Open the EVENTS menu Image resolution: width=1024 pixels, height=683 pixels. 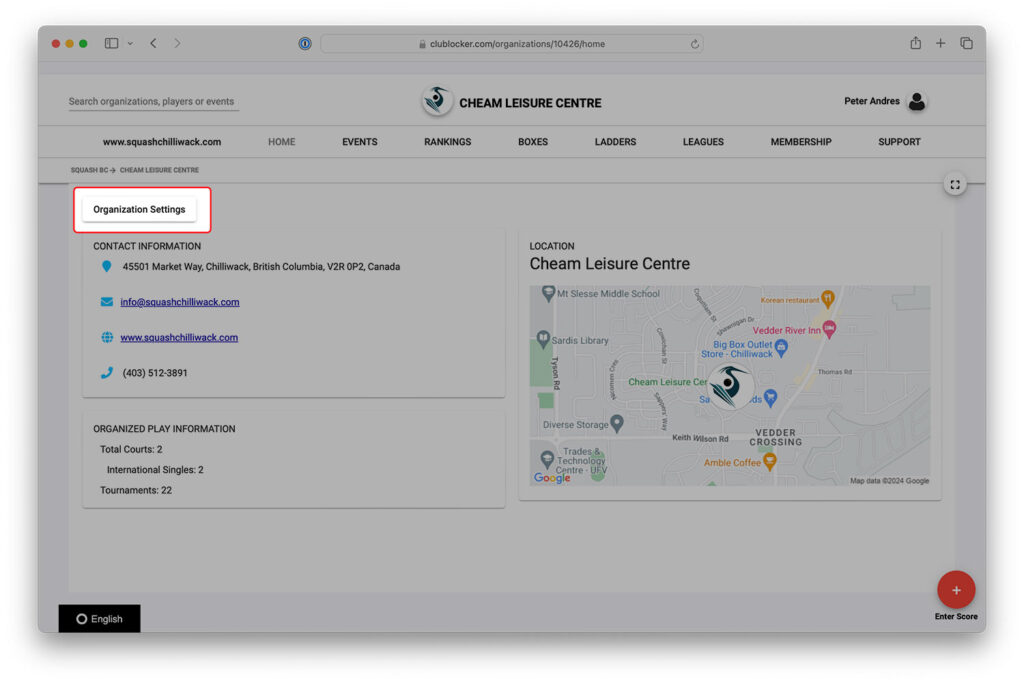pos(360,142)
